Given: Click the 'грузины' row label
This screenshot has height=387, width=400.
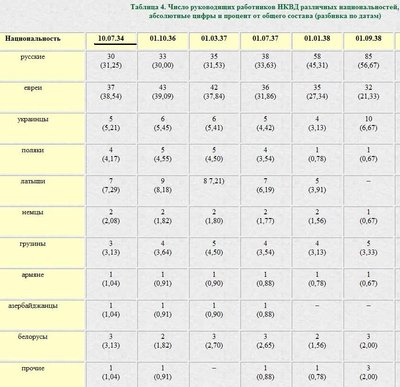Looking at the screenshot, I should [33, 244].
